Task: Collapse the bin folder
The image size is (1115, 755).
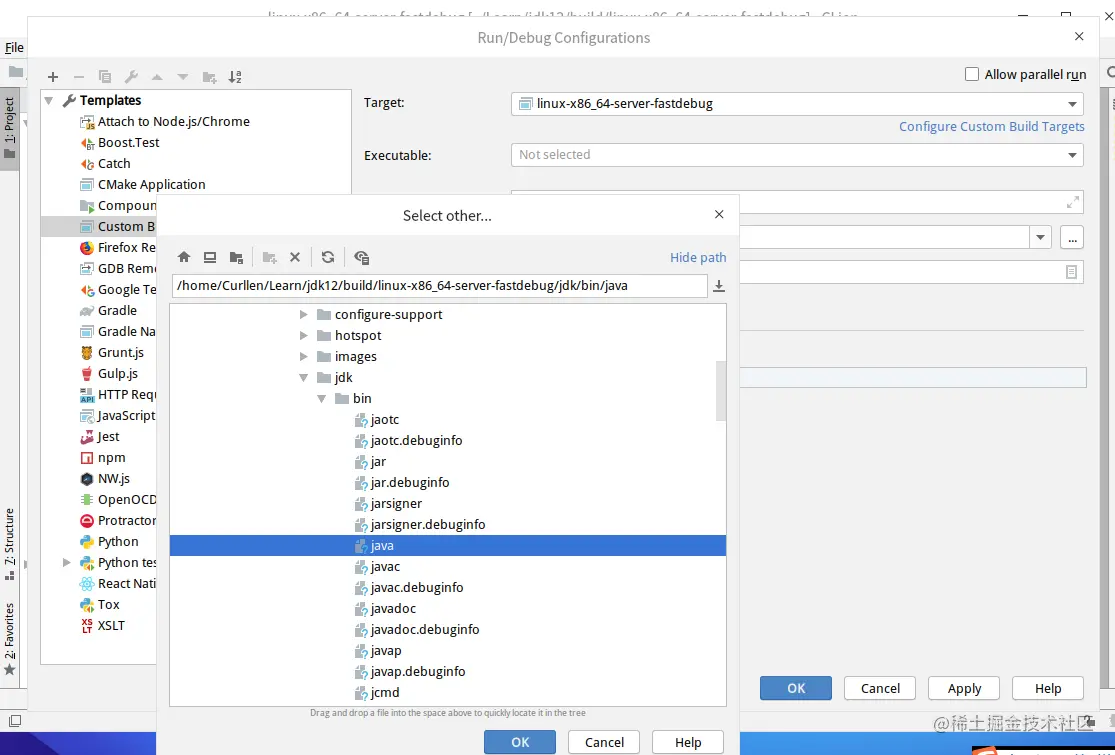Action: click(x=321, y=399)
